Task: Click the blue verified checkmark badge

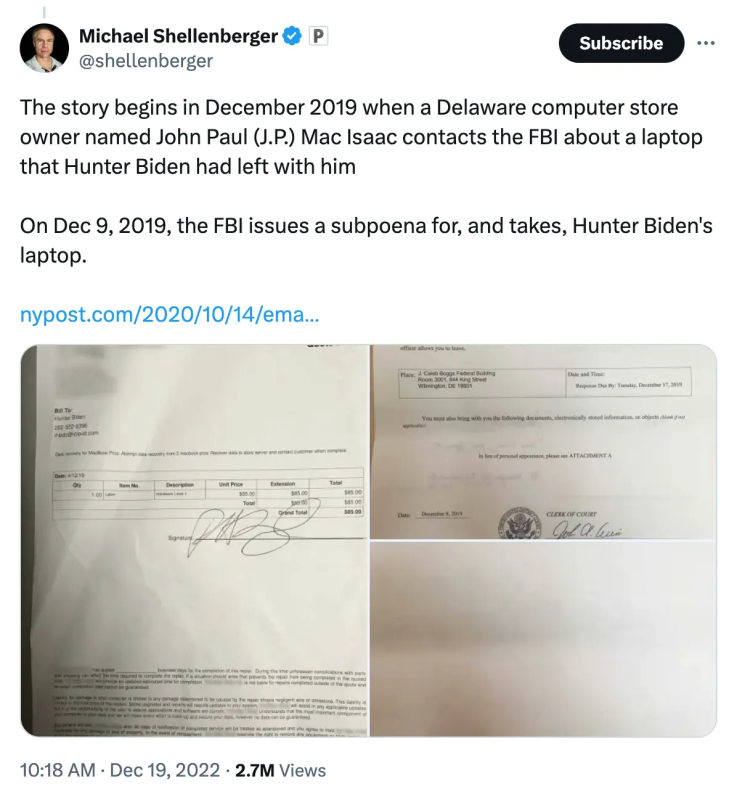Action: [x=293, y=37]
